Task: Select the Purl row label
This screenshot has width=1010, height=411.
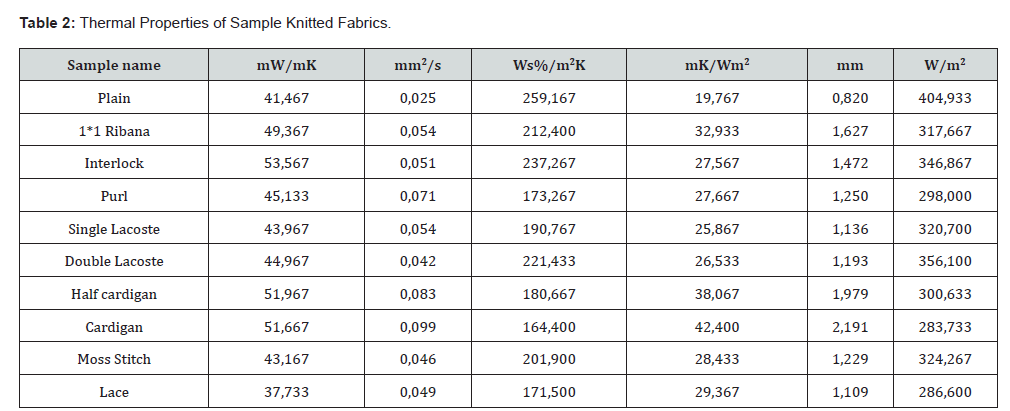Action: pos(114,196)
